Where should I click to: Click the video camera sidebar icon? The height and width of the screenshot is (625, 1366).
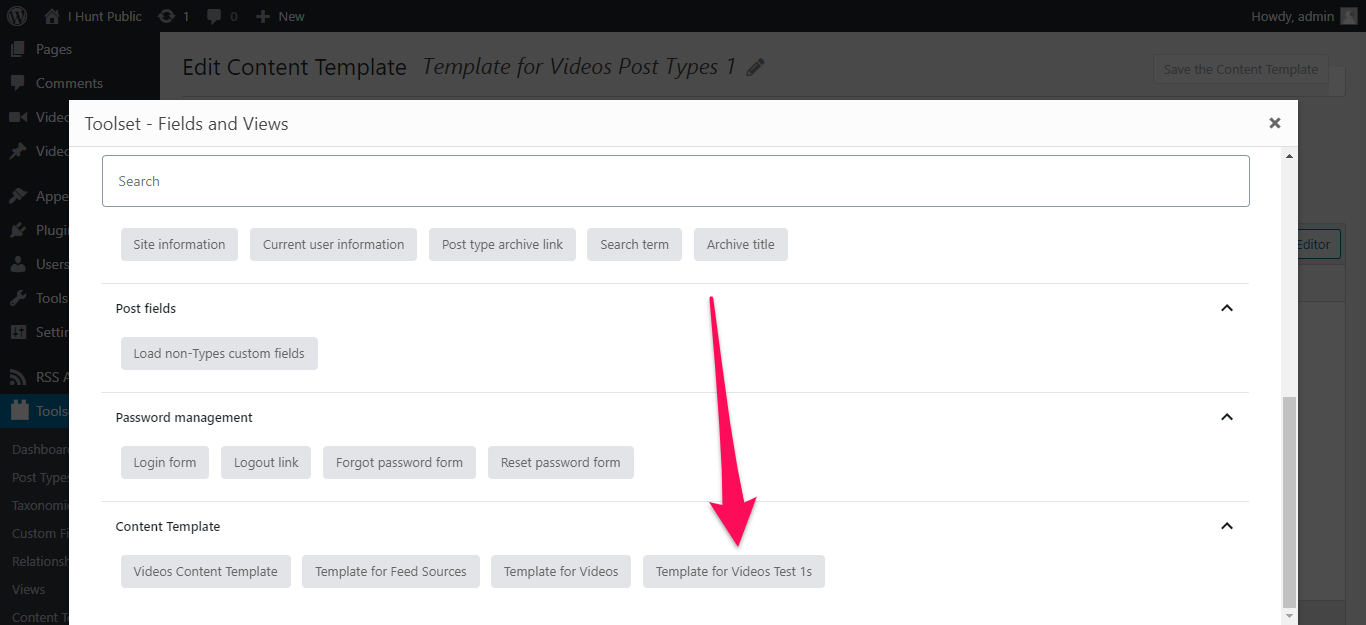18,117
